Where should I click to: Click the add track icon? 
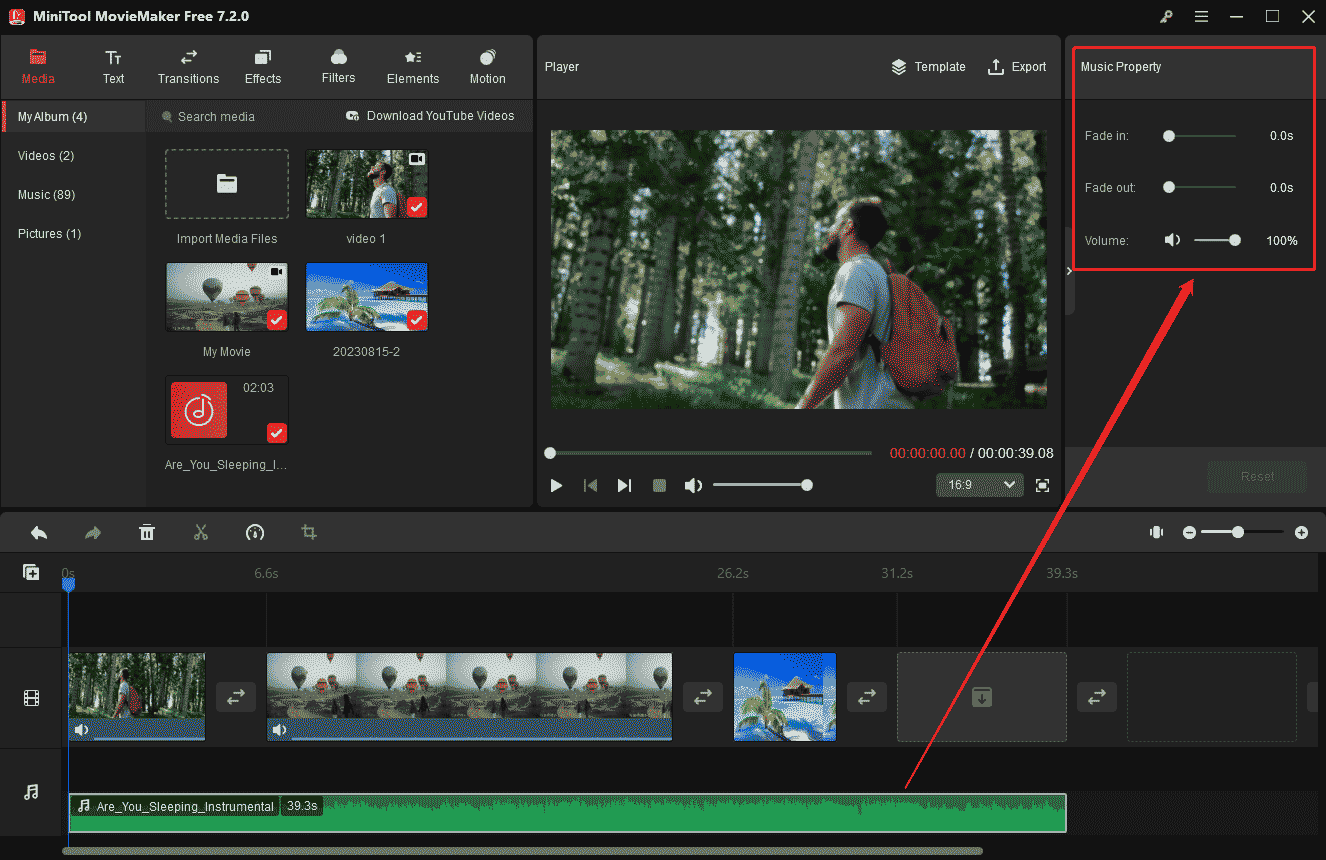click(x=31, y=572)
